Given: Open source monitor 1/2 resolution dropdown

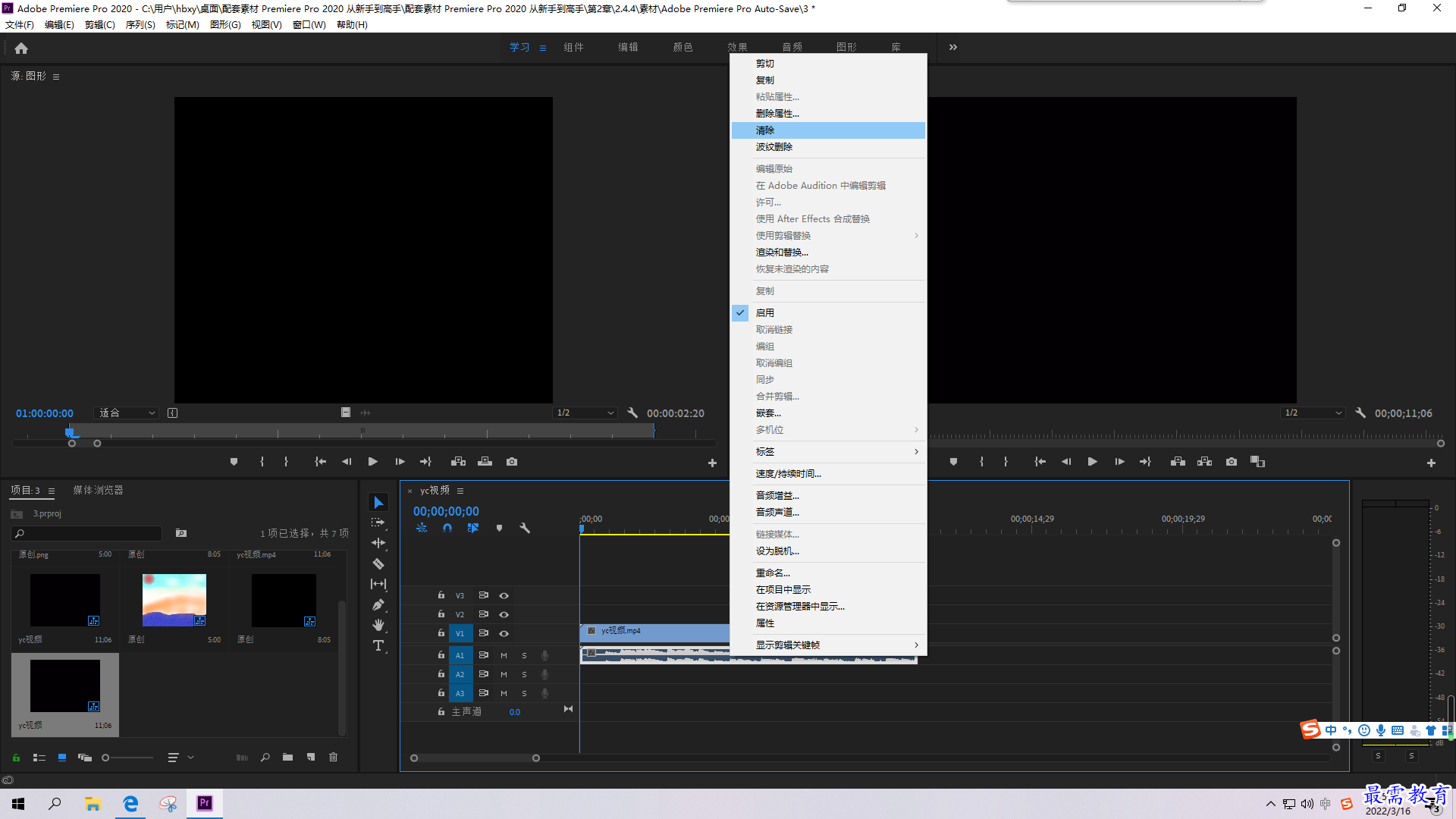Looking at the screenshot, I should [584, 413].
